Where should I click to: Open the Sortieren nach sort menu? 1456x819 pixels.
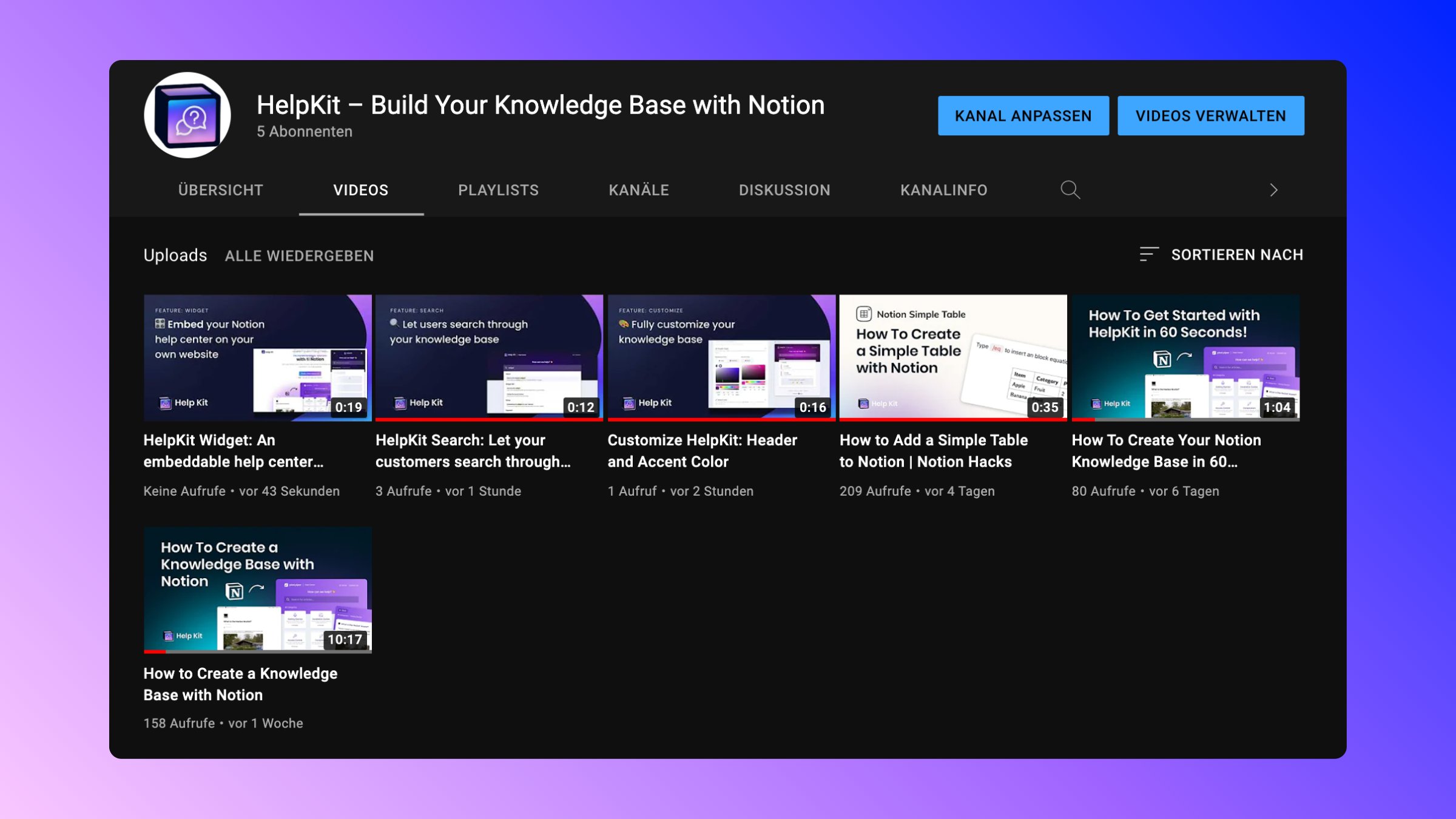click(1221, 254)
